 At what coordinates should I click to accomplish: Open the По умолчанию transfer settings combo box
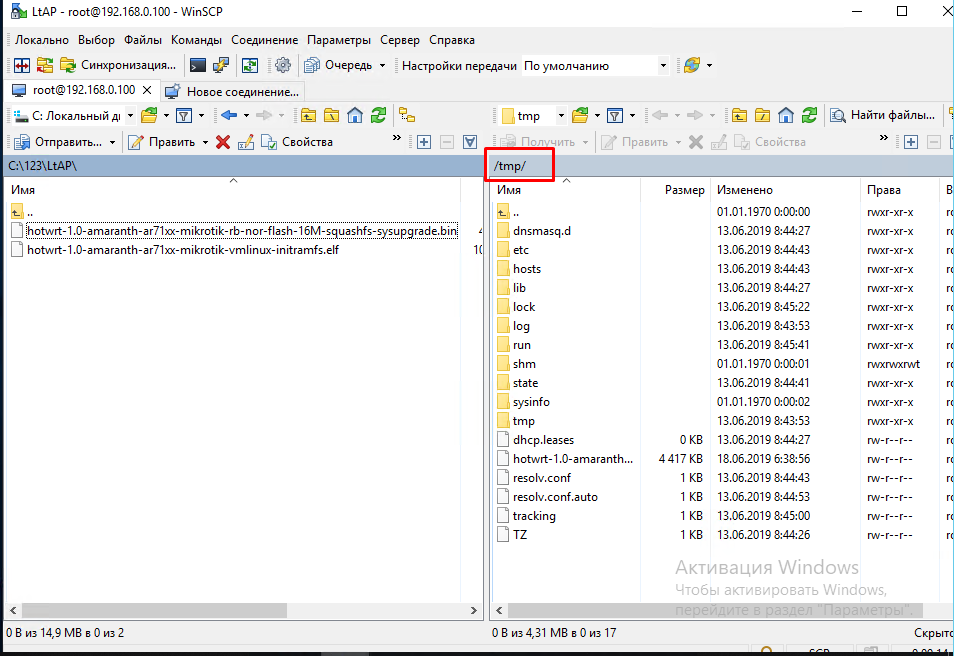(x=596, y=66)
